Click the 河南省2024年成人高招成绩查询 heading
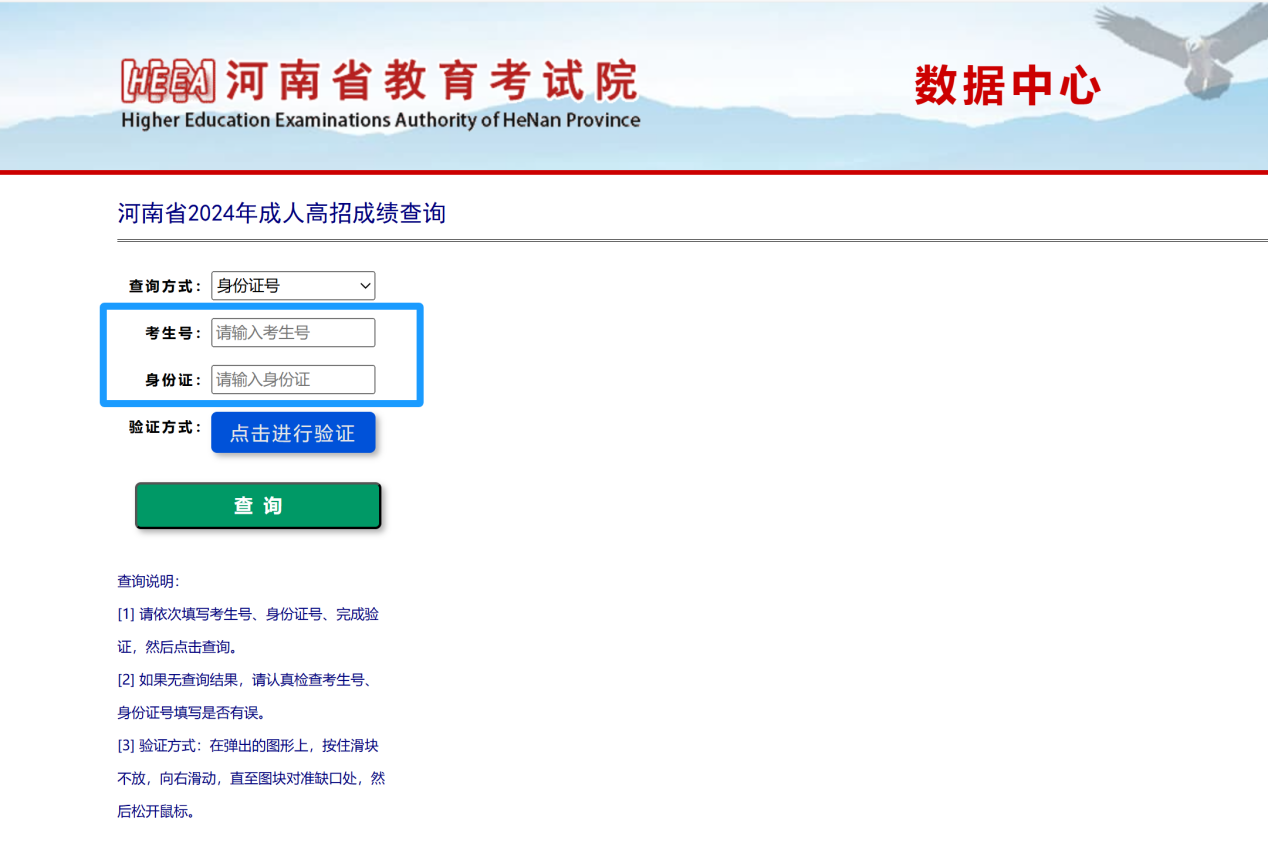The width and height of the screenshot is (1268, 850). [x=281, y=213]
